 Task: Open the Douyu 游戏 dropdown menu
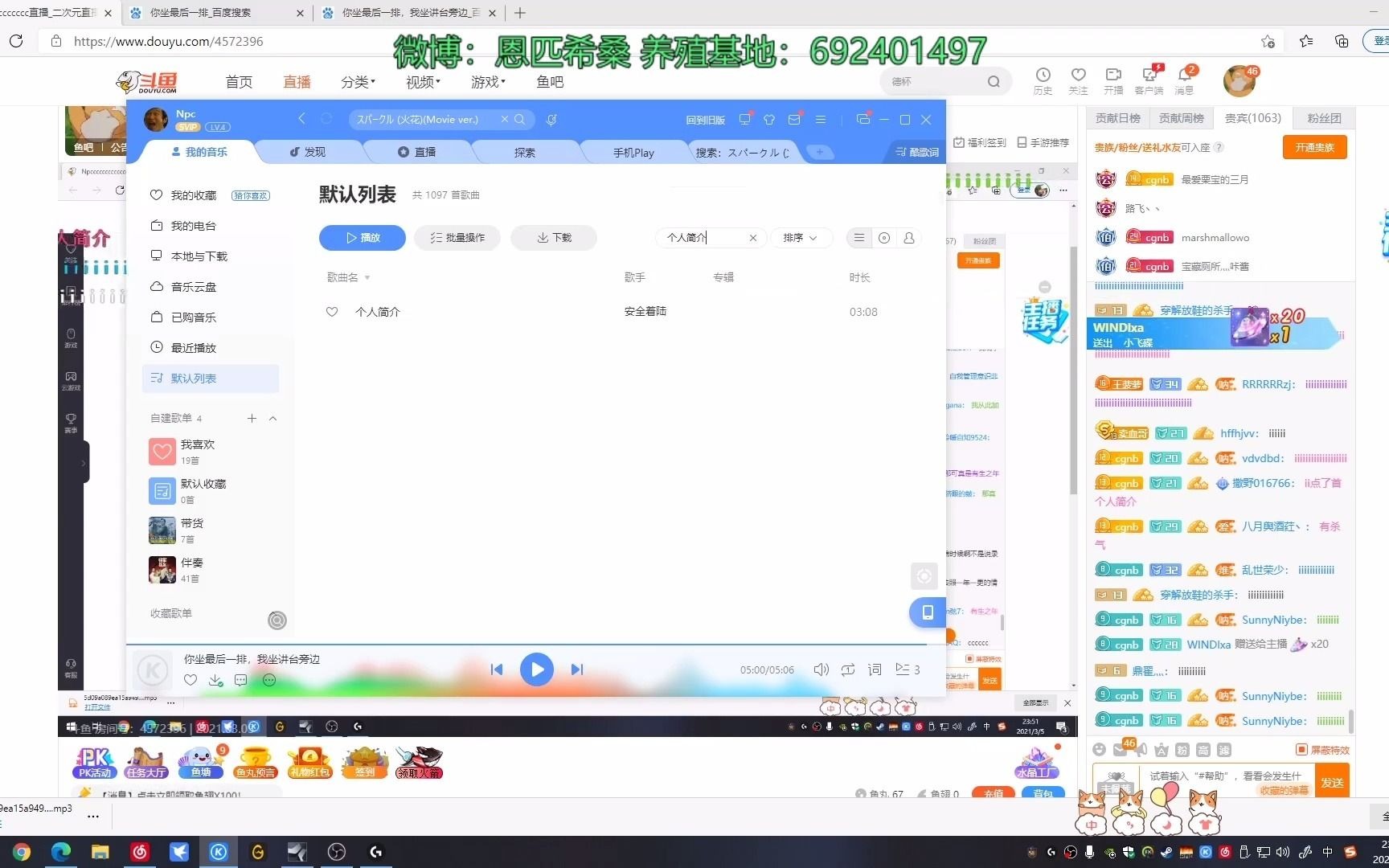coord(488,82)
